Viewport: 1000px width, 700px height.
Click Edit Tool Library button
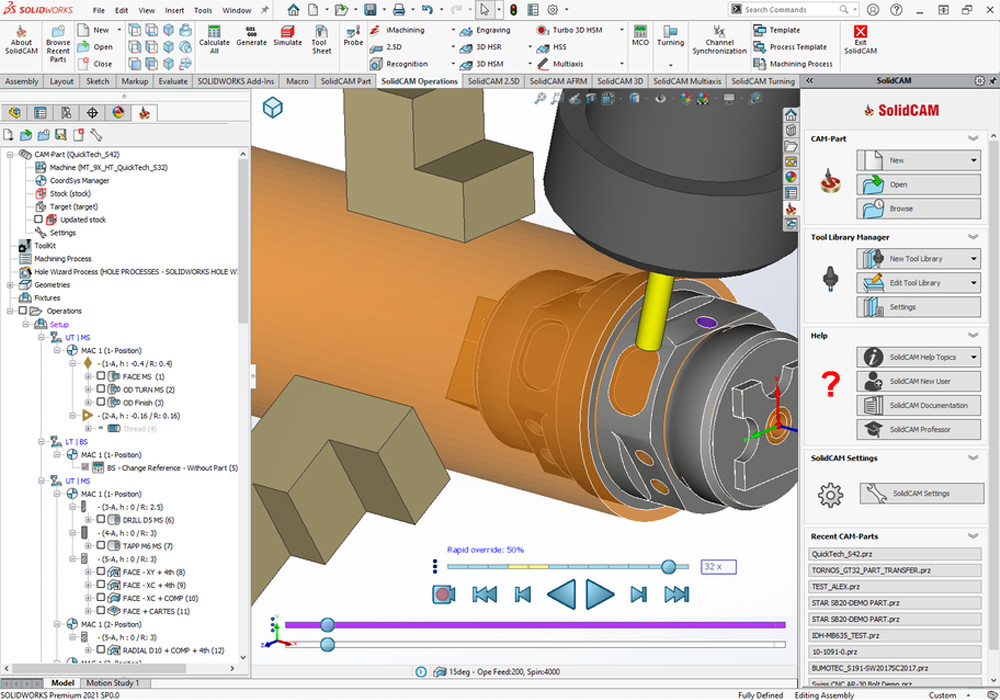(918, 282)
